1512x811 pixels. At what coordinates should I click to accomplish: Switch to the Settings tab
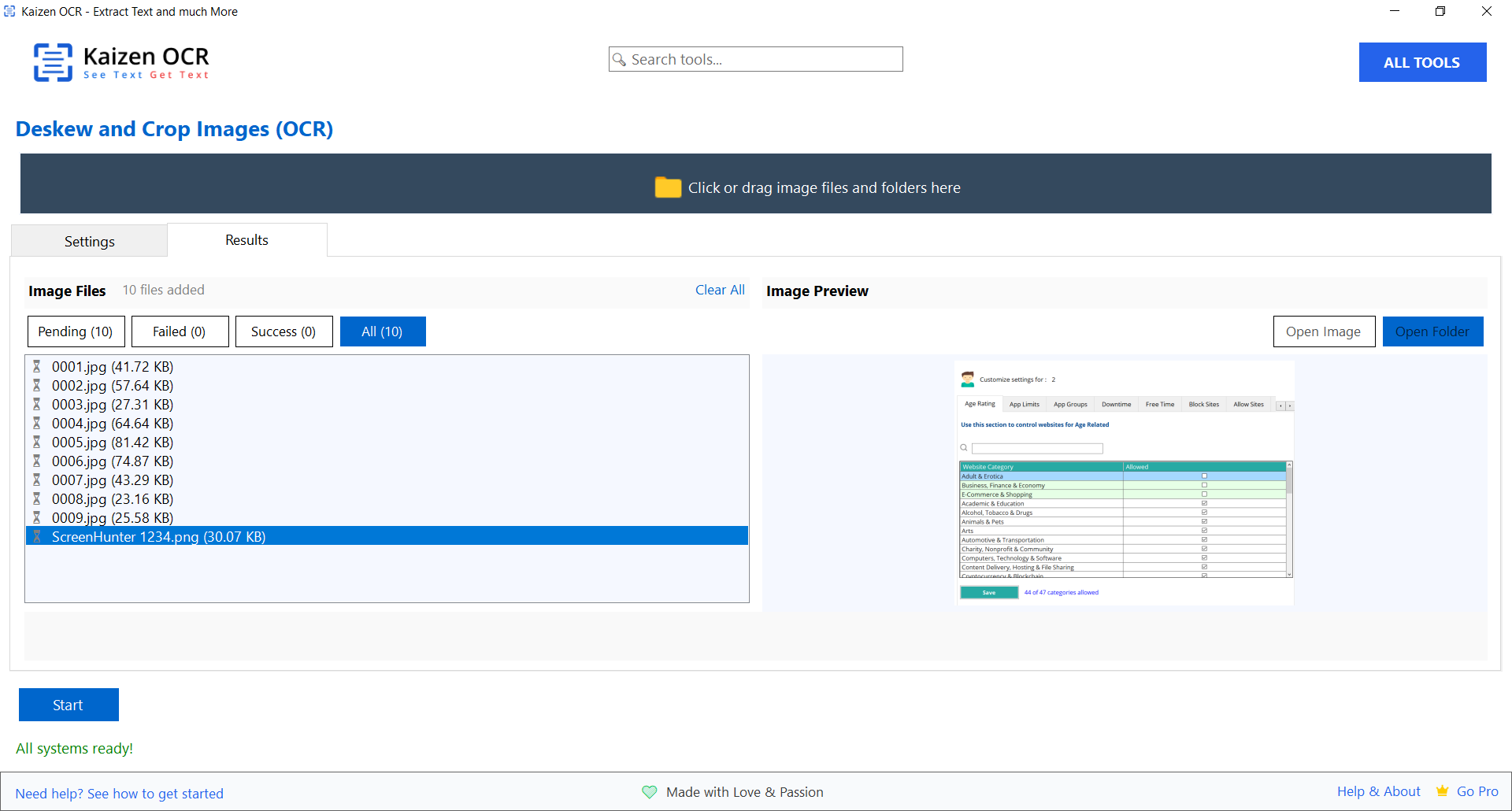pos(89,242)
